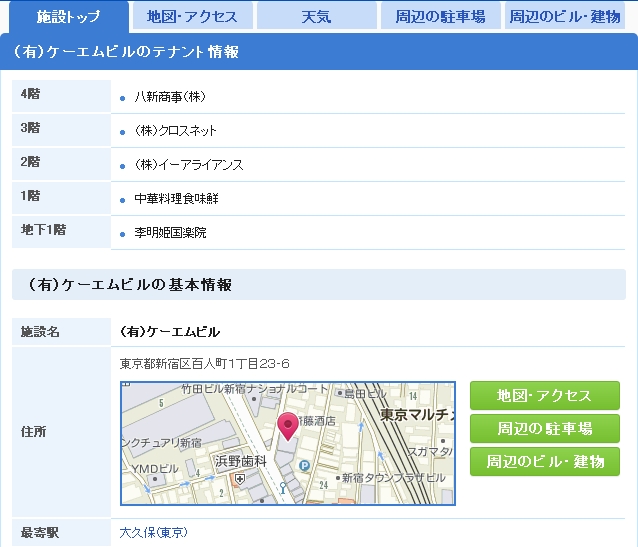Click the blue parking P icon on map

click(304, 465)
